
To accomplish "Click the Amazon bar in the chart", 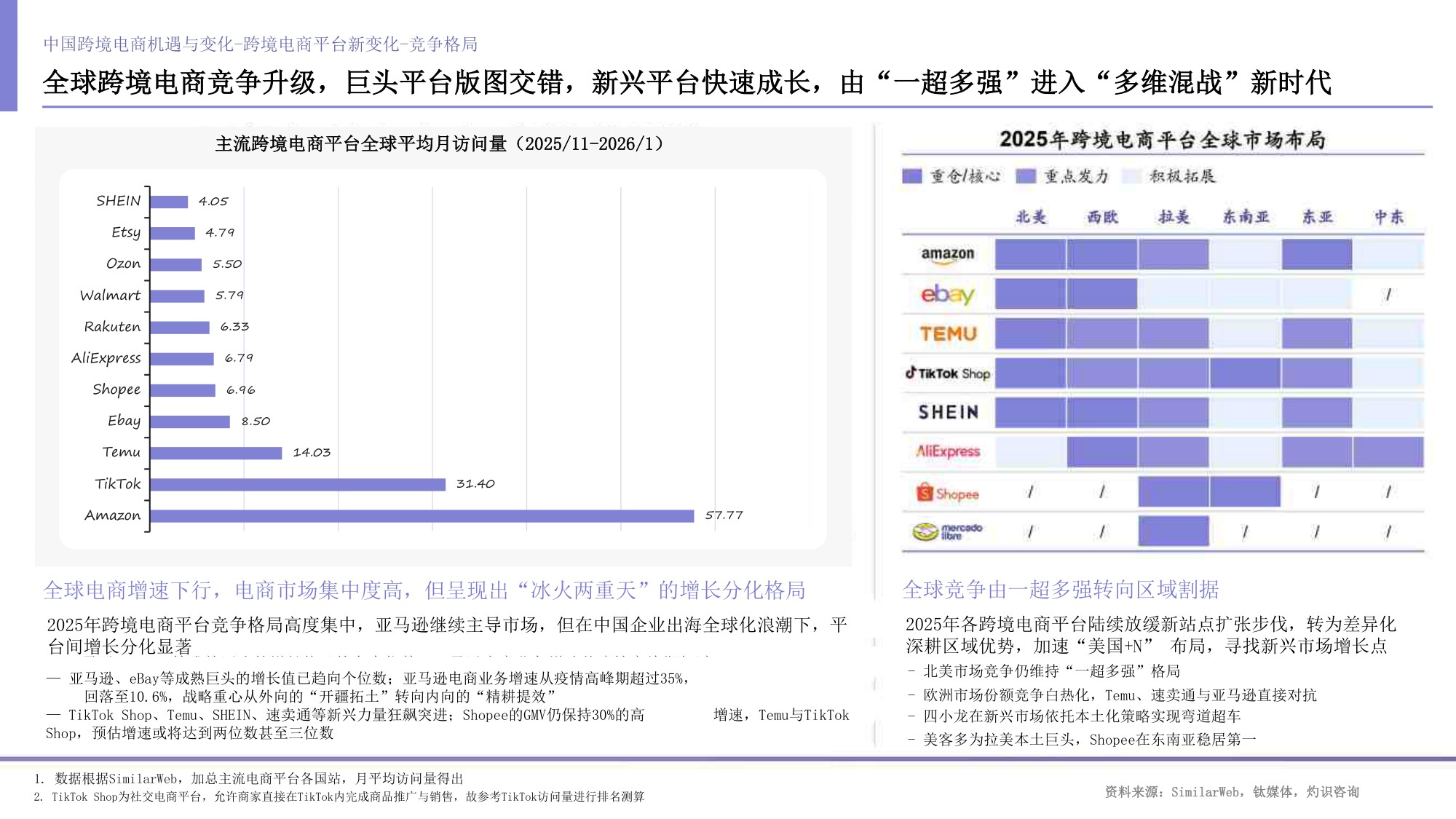I will (422, 516).
